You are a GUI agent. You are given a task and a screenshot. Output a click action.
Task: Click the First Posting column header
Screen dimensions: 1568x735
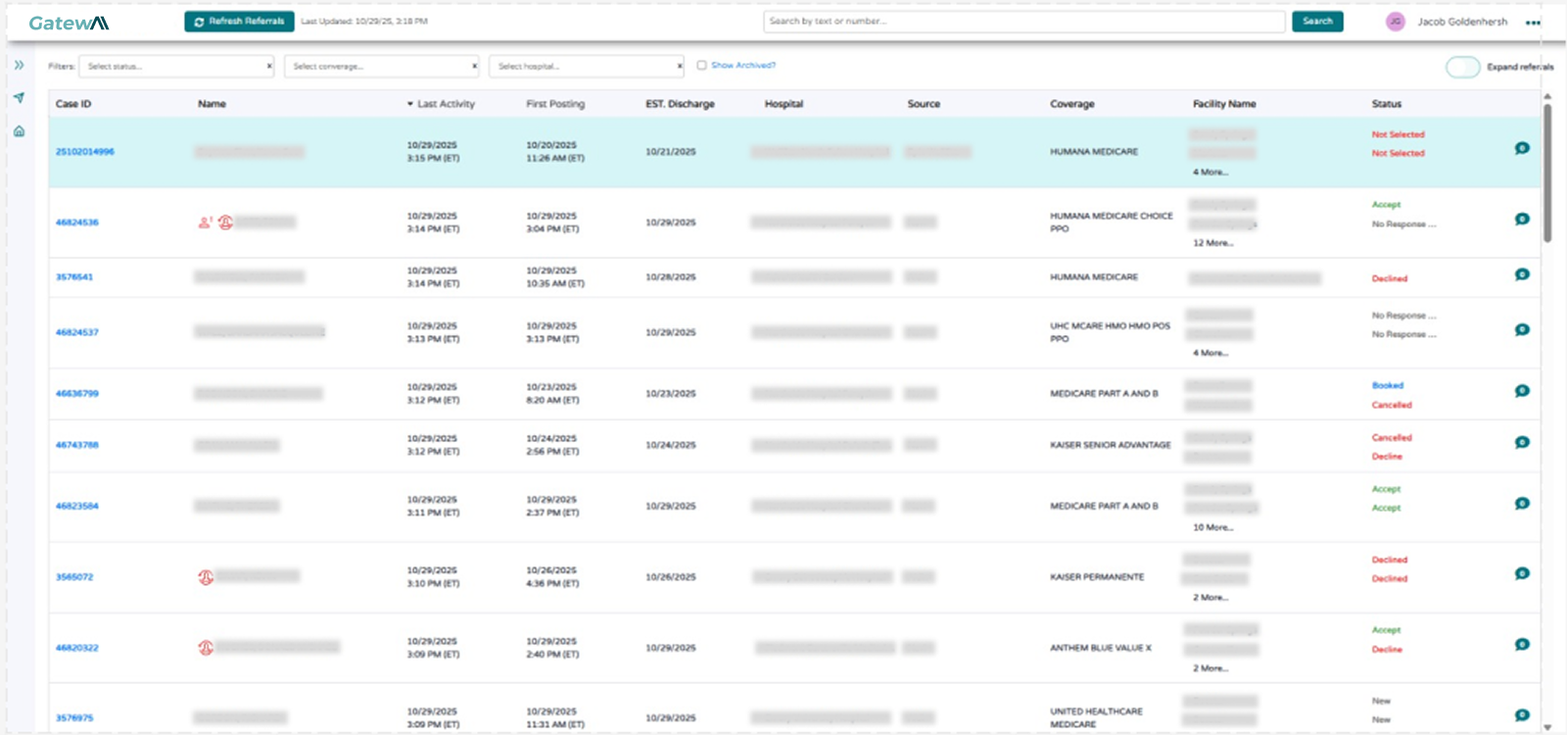(x=555, y=104)
